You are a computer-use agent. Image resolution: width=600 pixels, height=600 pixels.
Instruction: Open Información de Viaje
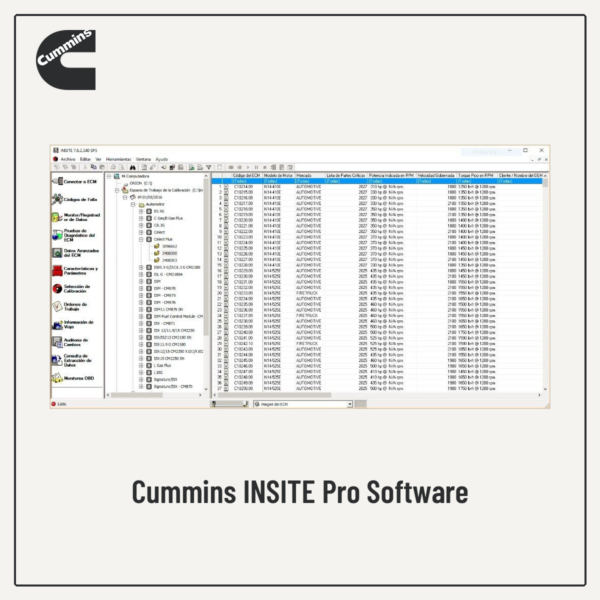tap(73, 324)
